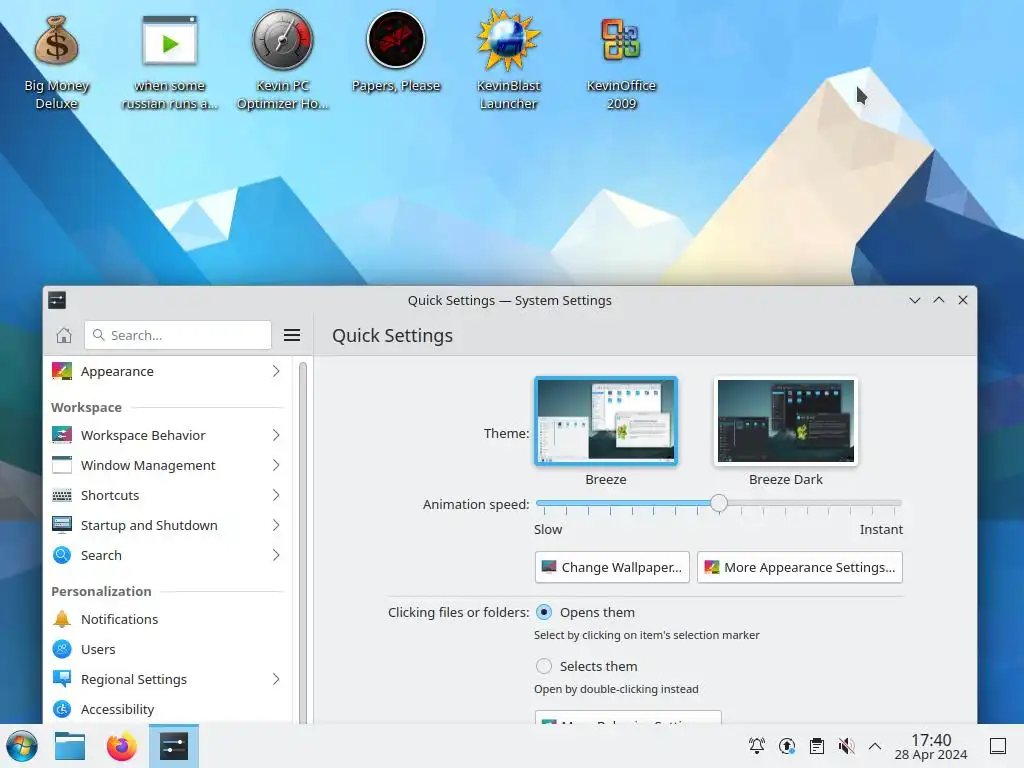The width and height of the screenshot is (1024, 768).
Task: Open the Notifications settings entry
Action: coord(168,619)
